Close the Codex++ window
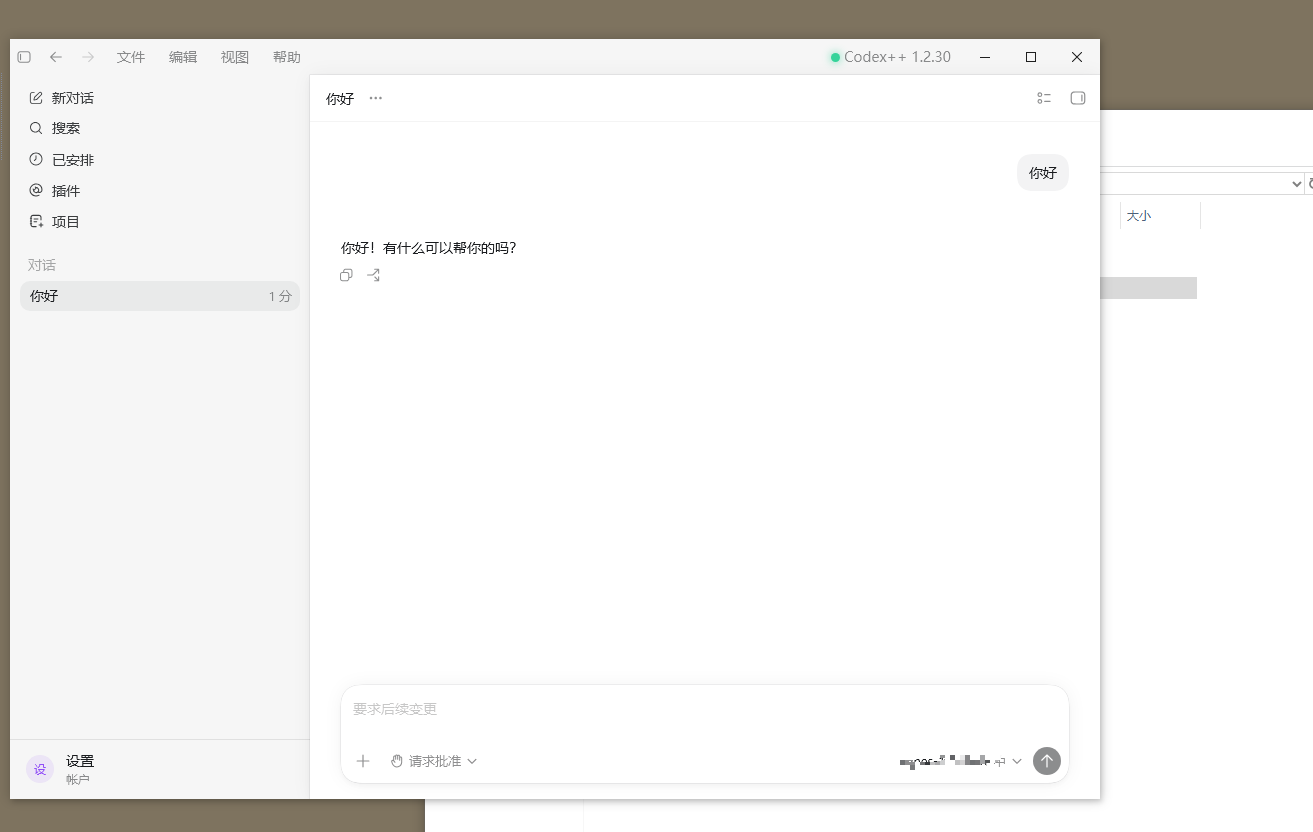Screen dimensions: 1313x832 pyautogui.click(x=1077, y=57)
